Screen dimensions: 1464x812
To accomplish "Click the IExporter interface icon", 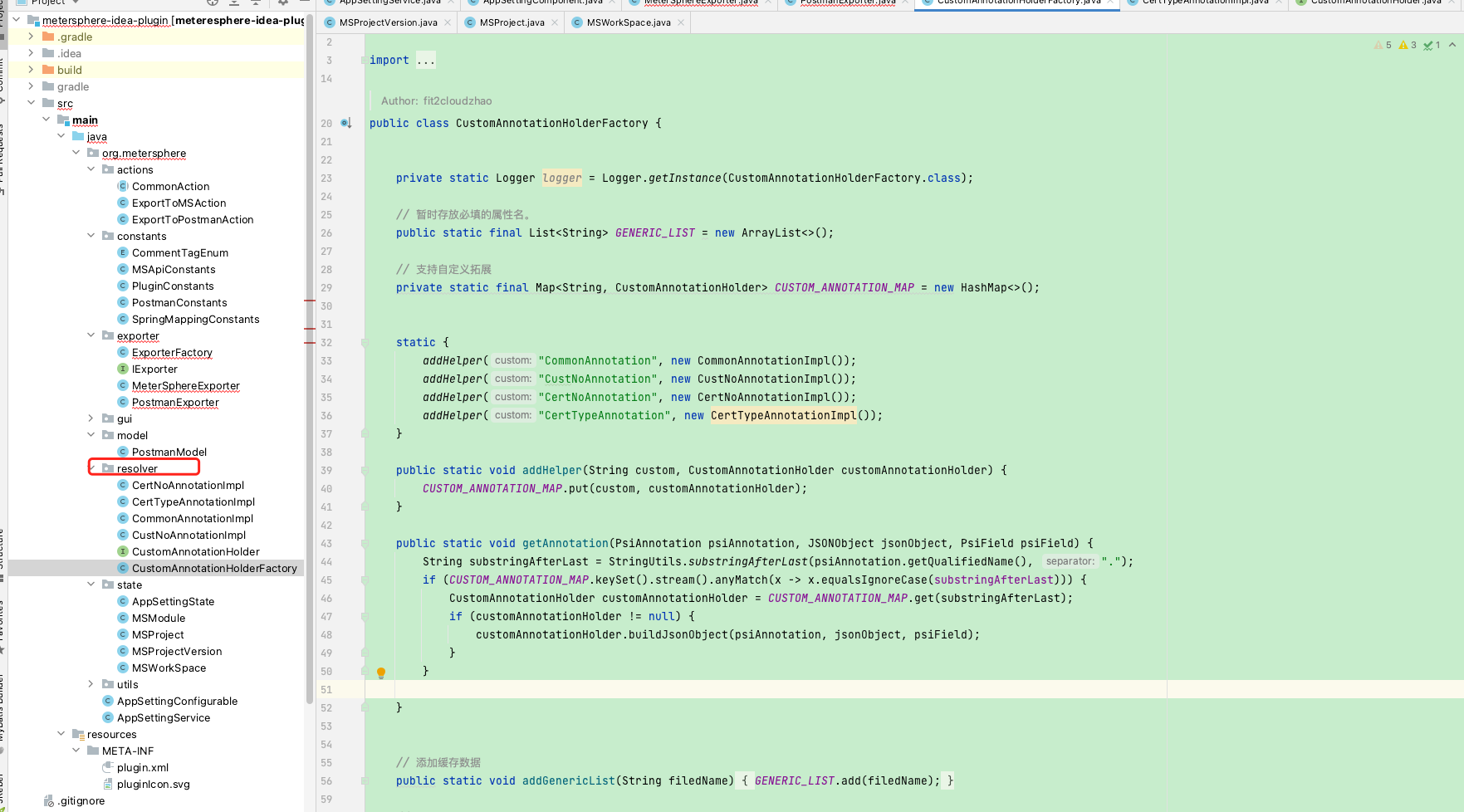I will click(123, 369).
